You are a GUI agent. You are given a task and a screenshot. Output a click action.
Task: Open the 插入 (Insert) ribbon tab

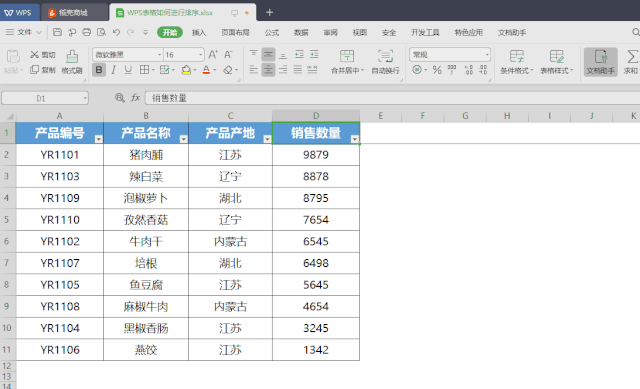click(199, 33)
